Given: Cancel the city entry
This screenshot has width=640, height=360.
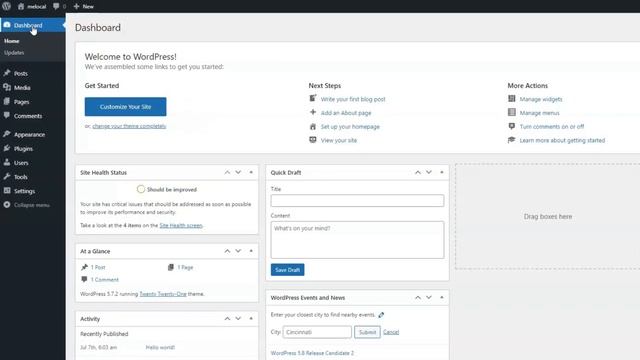Looking at the screenshot, I should [391, 332].
